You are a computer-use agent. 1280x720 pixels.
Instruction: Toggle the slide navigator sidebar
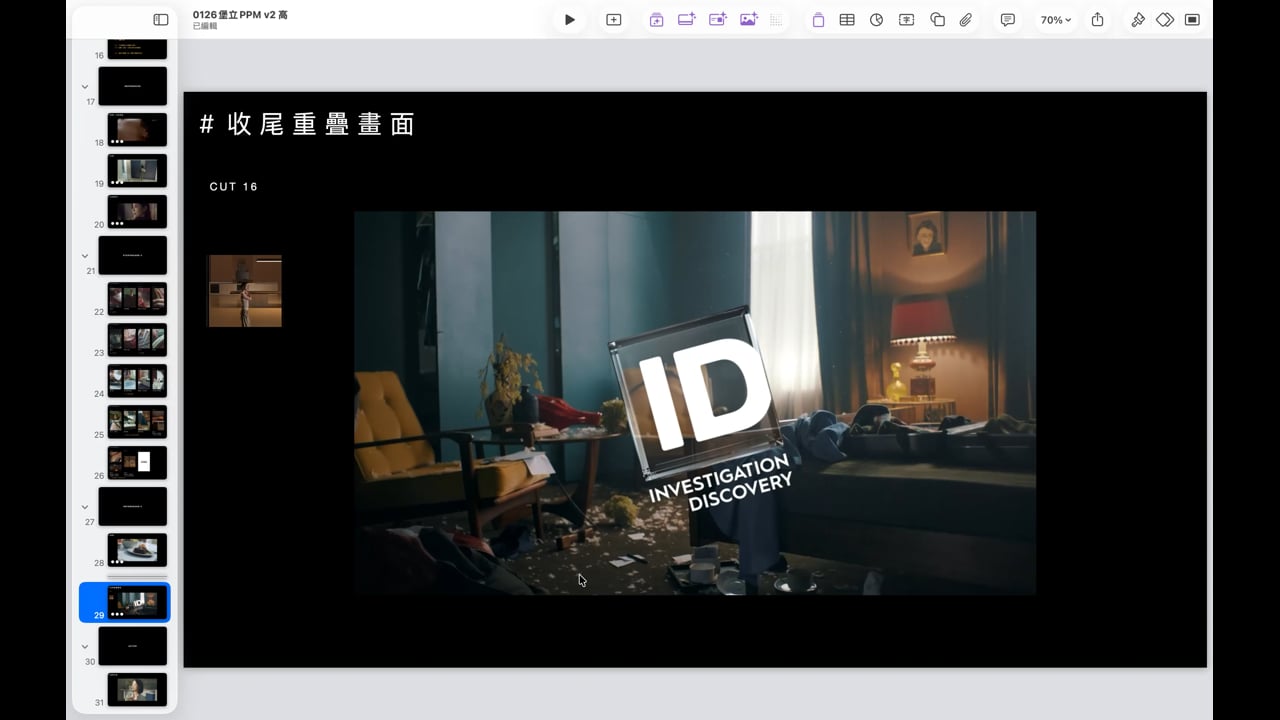pos(160,20)
